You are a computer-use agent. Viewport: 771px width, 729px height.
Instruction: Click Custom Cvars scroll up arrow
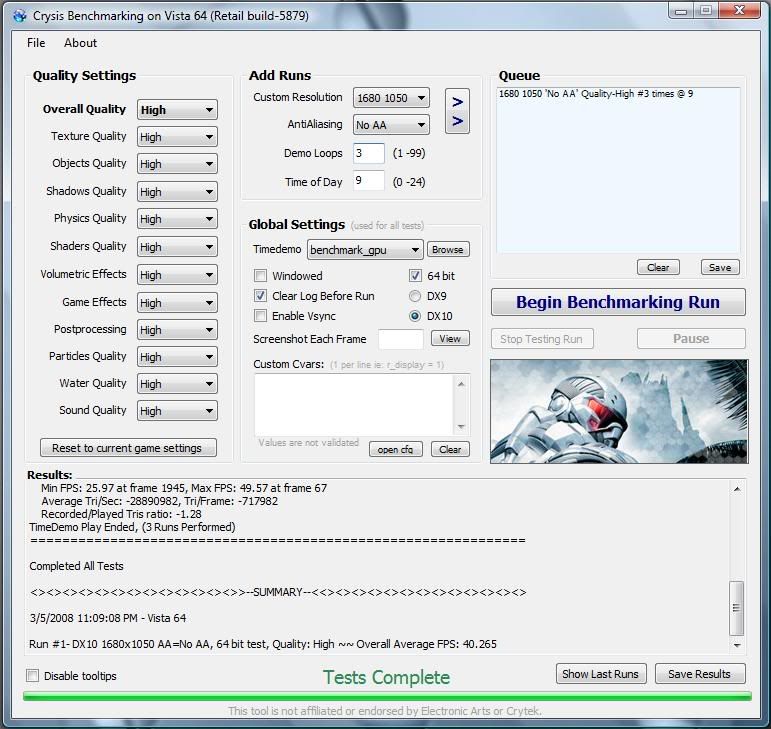point(461,384)
